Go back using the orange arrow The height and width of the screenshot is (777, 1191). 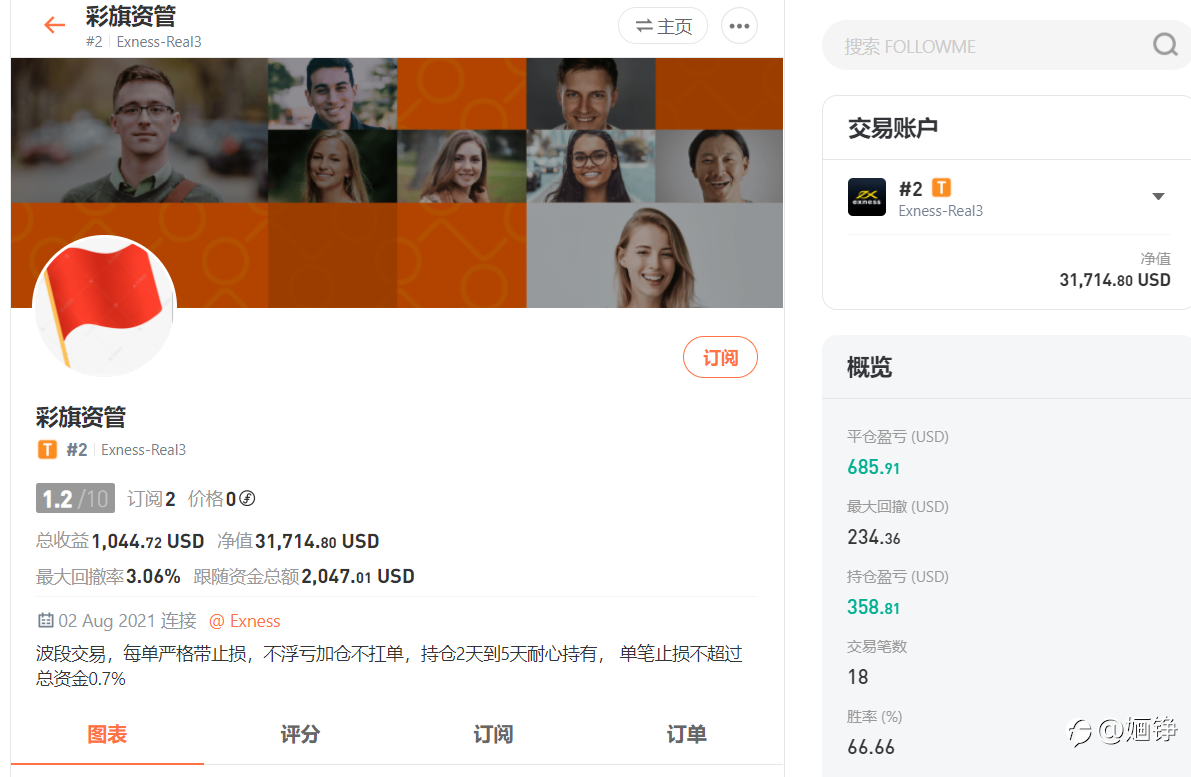[54, 25]
